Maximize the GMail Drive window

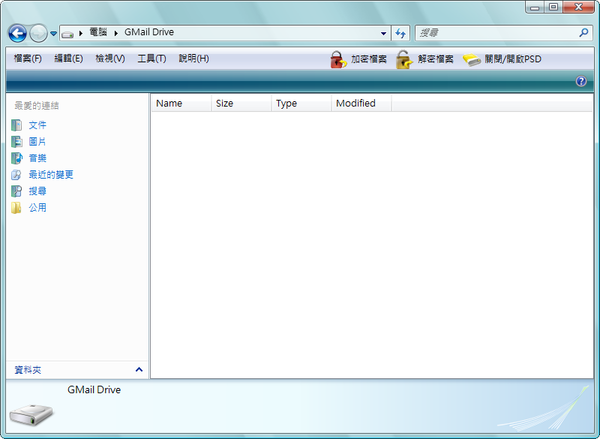553,7
